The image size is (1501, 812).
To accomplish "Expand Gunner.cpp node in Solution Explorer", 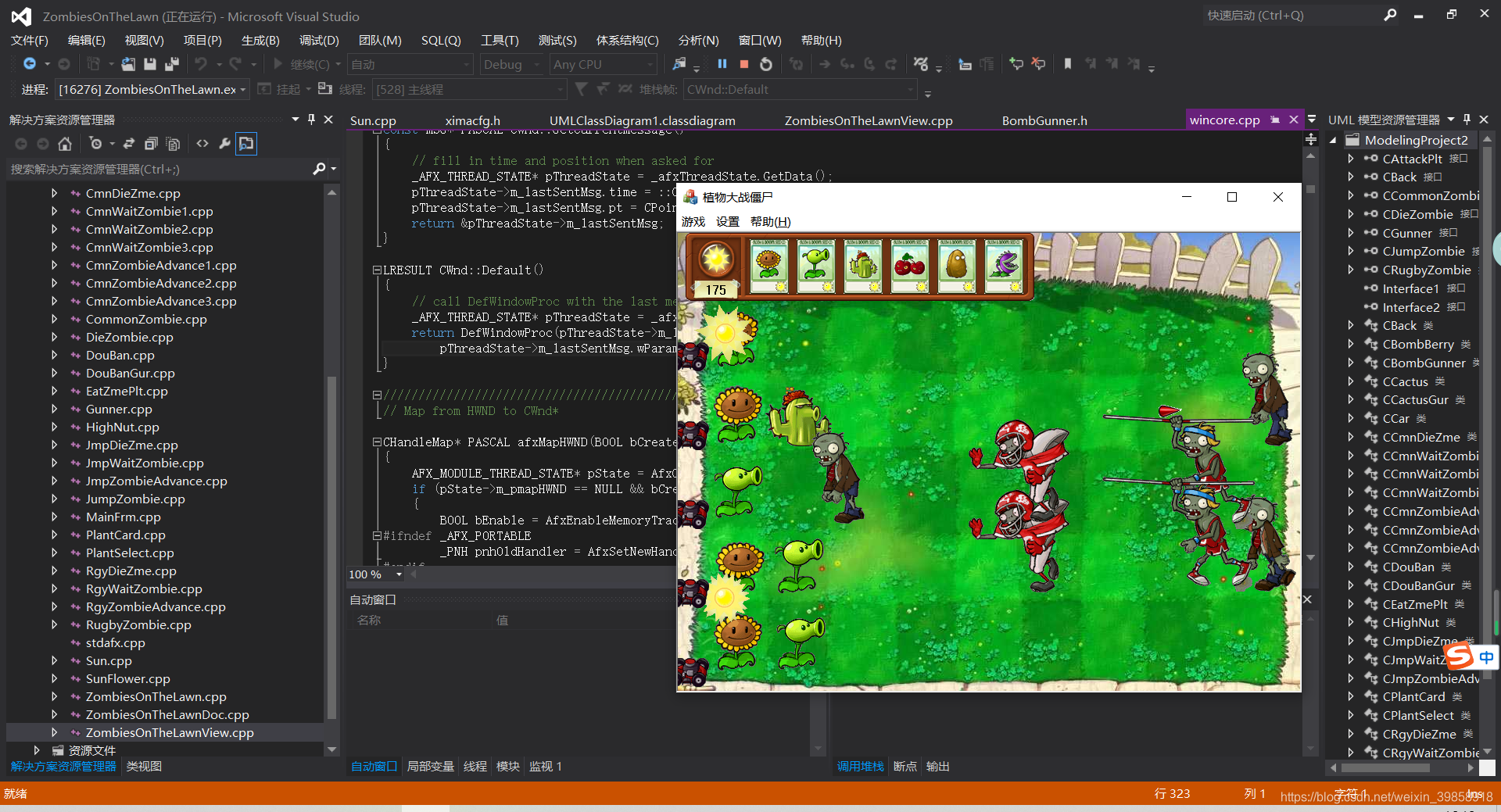I will tap(54, 409).
